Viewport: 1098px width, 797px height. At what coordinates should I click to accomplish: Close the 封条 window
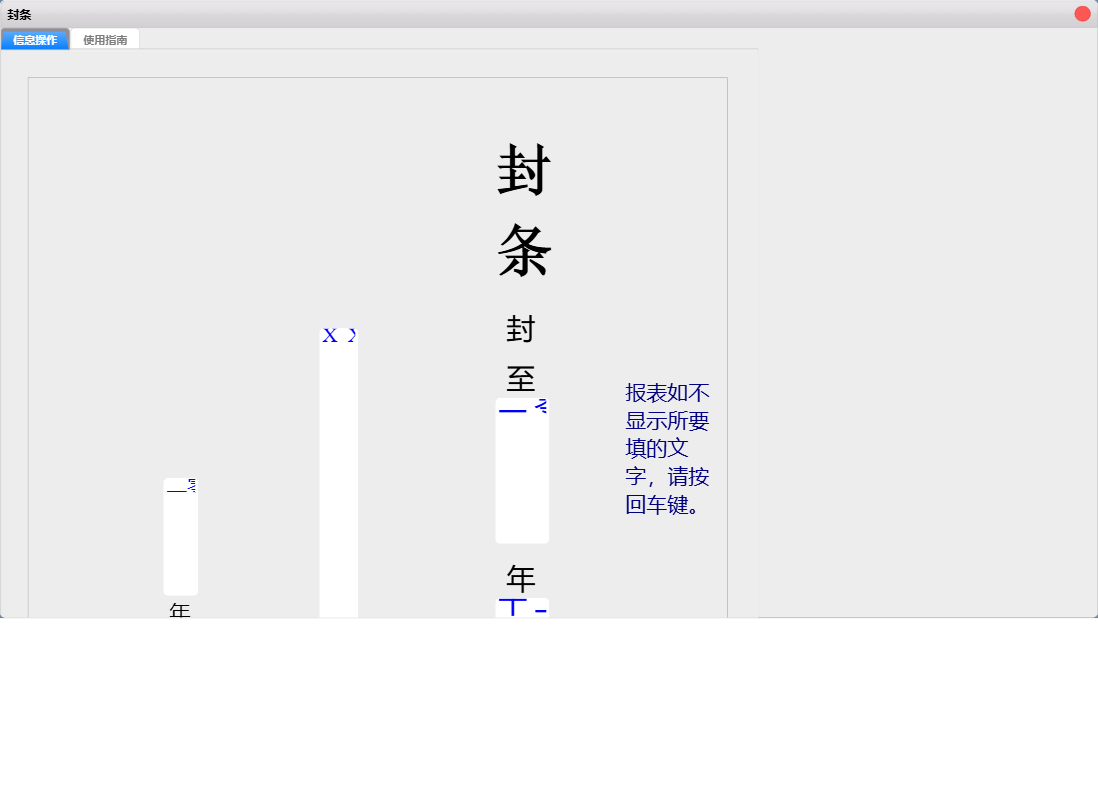pyautogui.click(x=1084, y=13)
